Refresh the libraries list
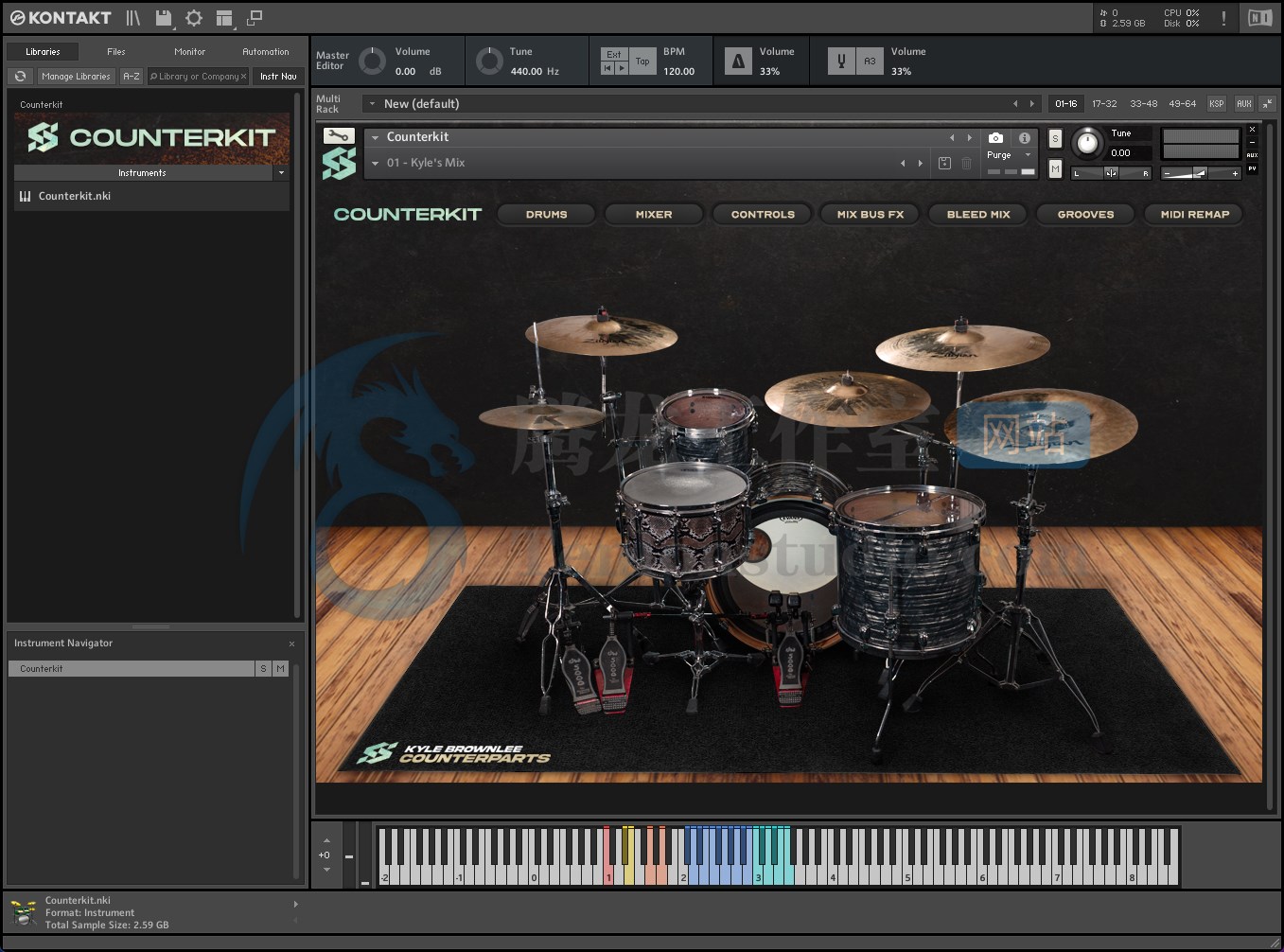 click(21, 76)
